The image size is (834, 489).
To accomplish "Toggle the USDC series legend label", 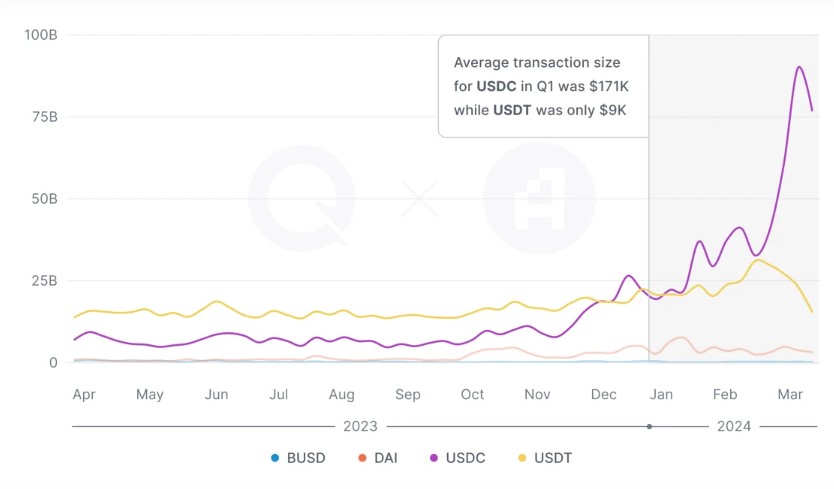I will coord(466,458).
